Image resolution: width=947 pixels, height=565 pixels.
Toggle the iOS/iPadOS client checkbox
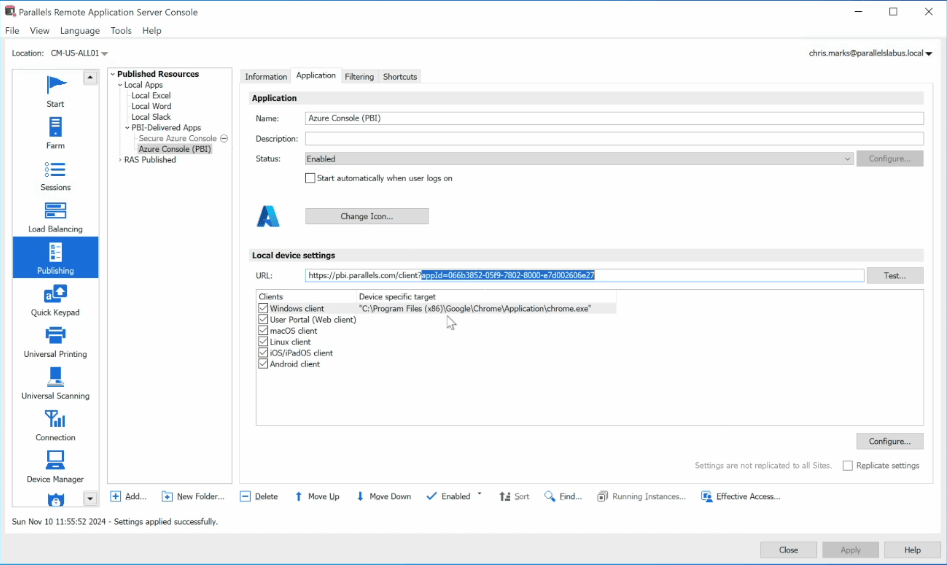coord(263,353)
